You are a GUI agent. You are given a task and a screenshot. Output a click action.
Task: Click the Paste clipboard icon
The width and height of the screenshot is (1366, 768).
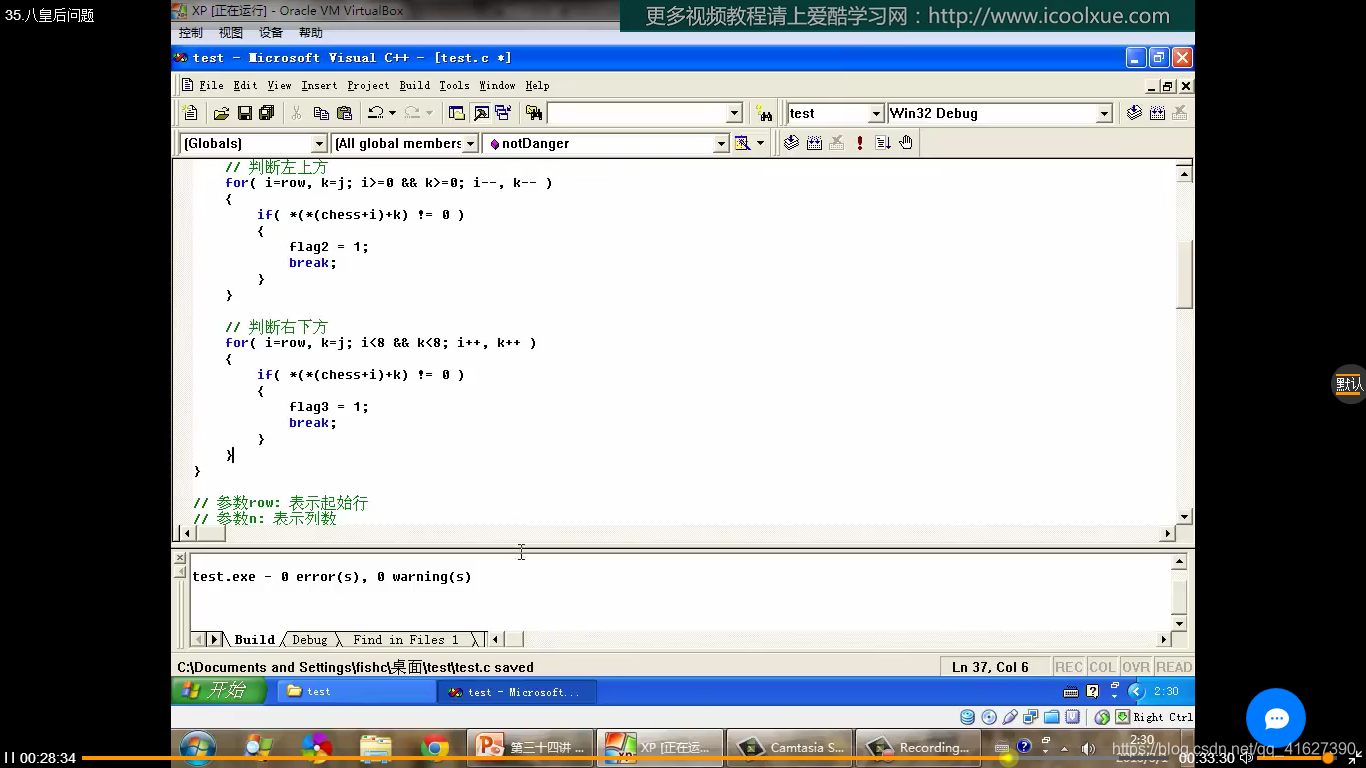pyautogui.click(x=344, y=113)
